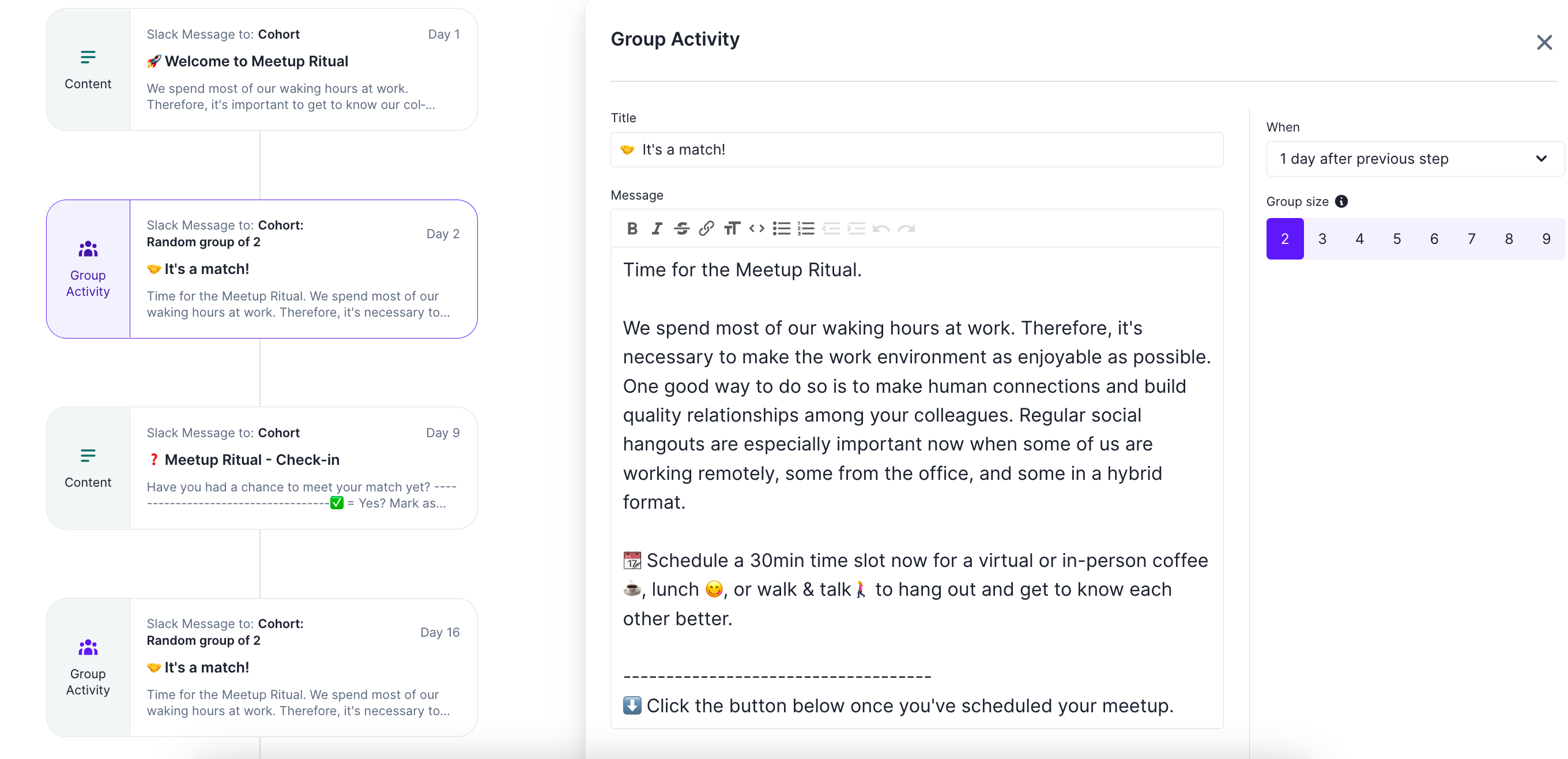Apply italic formatting to message text
This screenshot has height=759, width=1568.
(x=656, y=228)
